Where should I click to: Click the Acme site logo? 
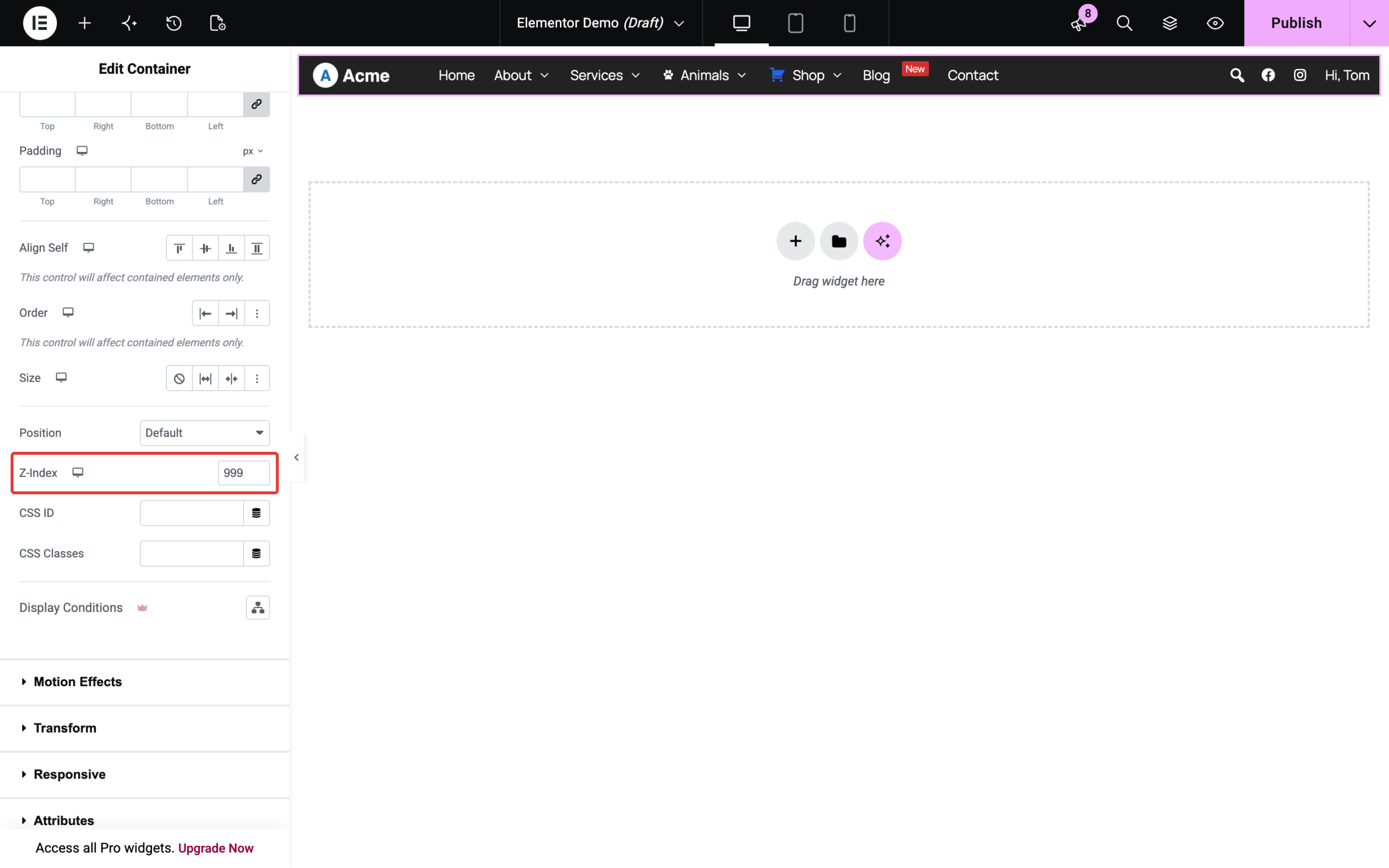click(351, 75)
